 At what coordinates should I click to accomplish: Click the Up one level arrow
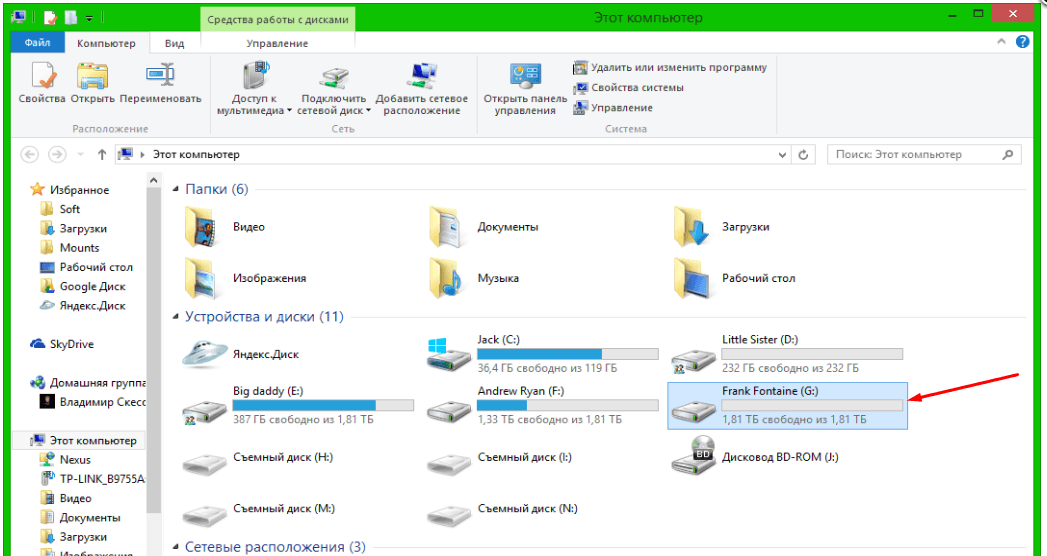pos(101,154)
